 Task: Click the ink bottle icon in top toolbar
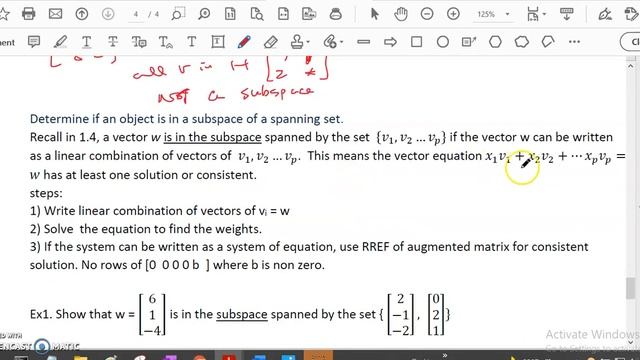336,14
